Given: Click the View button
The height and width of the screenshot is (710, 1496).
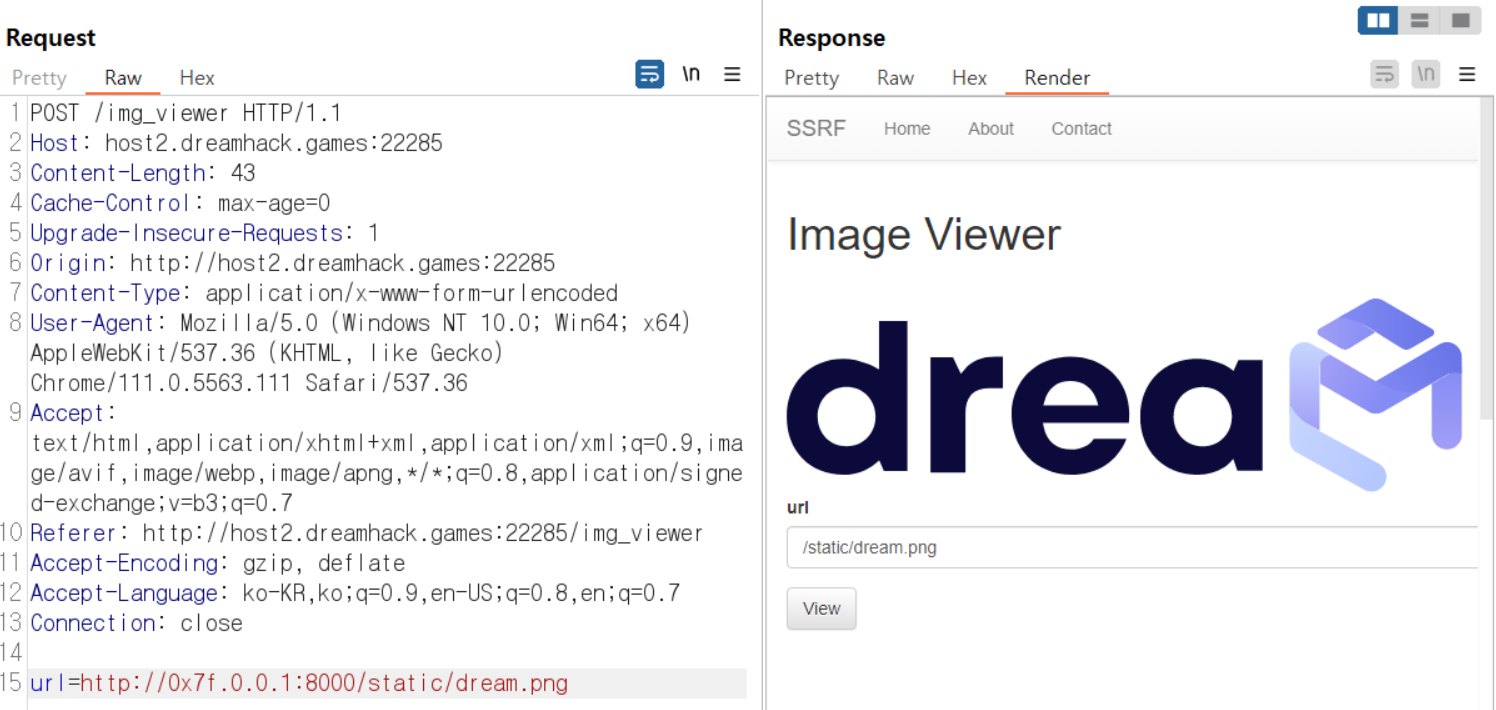Looking at the screenshot, I should (821, 608).
